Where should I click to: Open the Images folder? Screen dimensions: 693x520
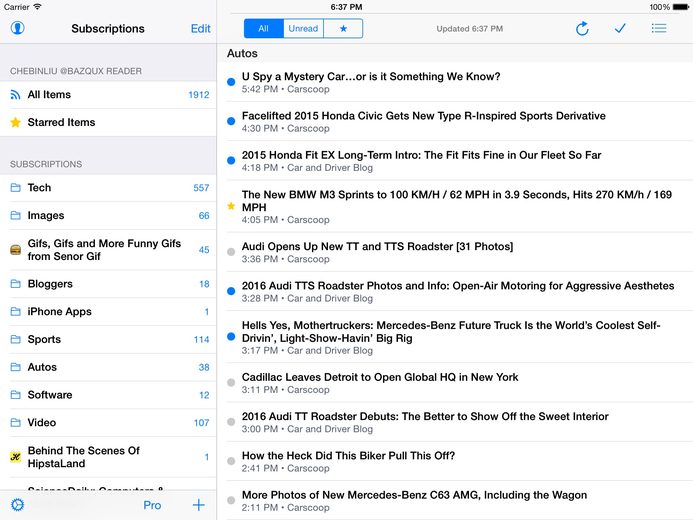109,216
